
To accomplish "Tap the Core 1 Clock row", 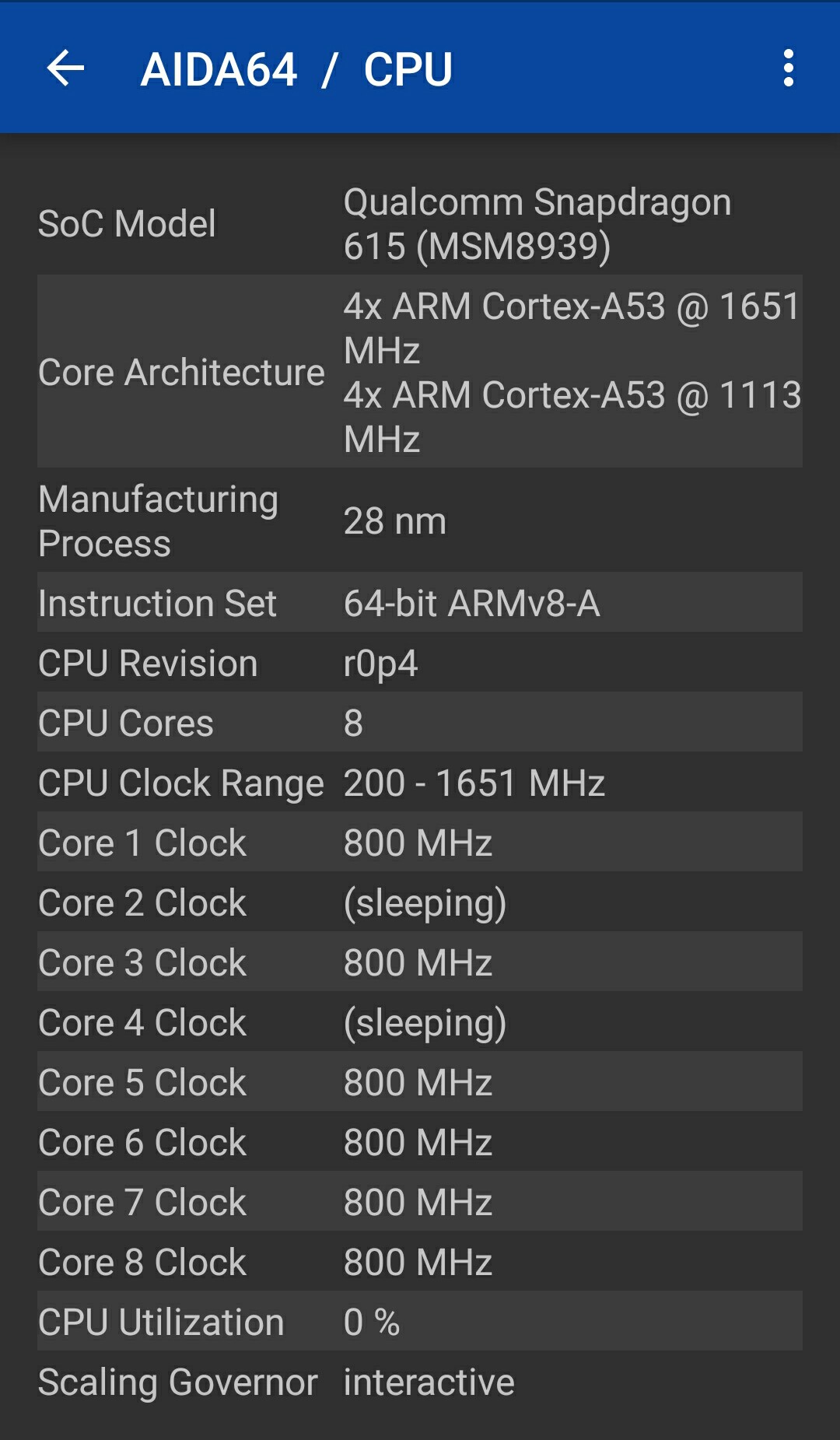I will click(420, 843).
